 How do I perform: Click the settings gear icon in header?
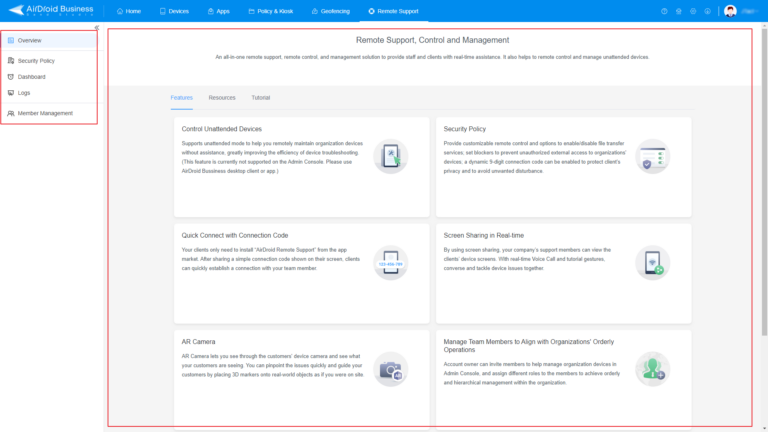693,11
